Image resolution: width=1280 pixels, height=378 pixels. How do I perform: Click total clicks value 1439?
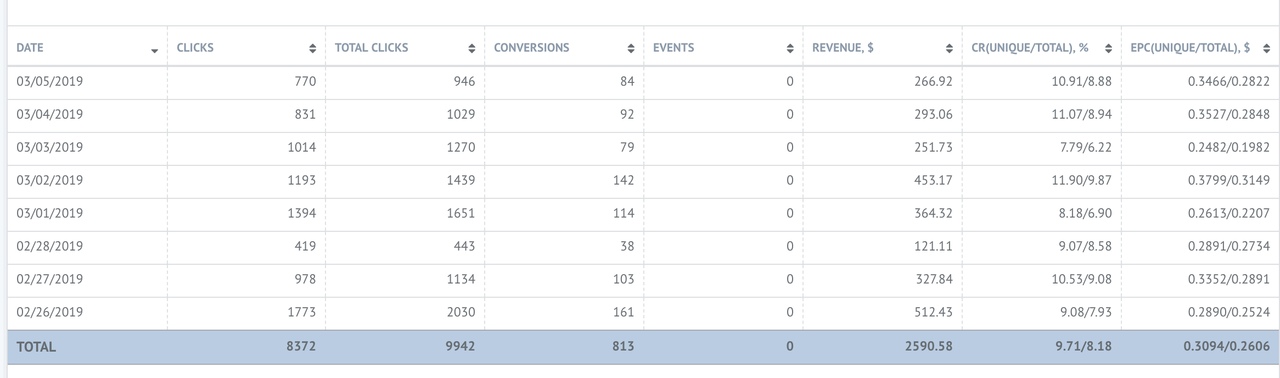pos(460,180)
